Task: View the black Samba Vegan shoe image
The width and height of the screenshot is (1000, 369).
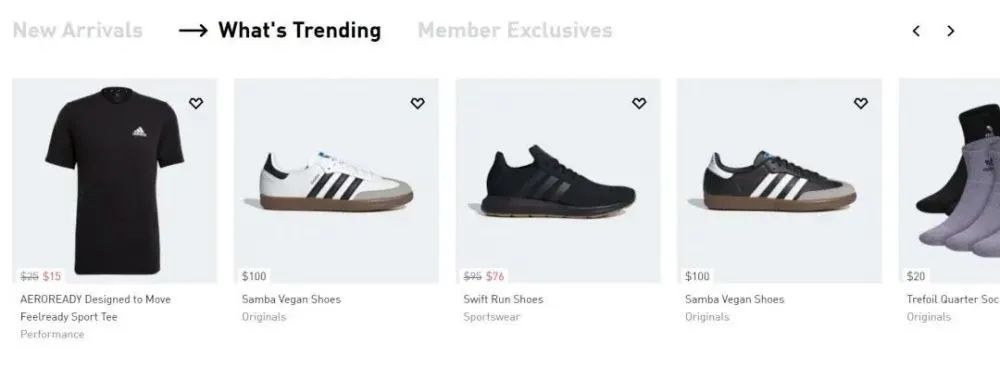Action: click(779, 180)
